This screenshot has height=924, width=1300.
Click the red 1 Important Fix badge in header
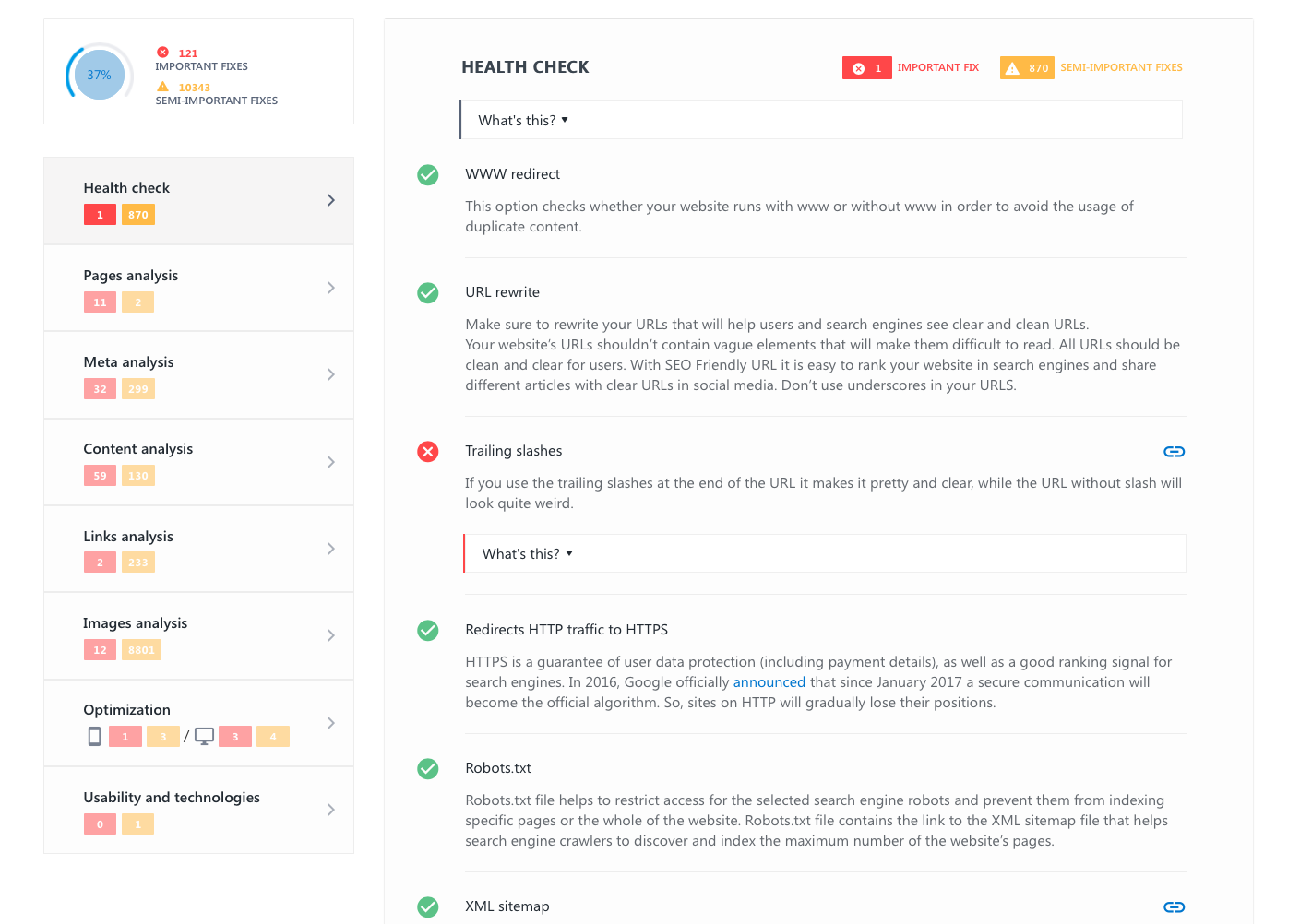[x=866, y=68]
